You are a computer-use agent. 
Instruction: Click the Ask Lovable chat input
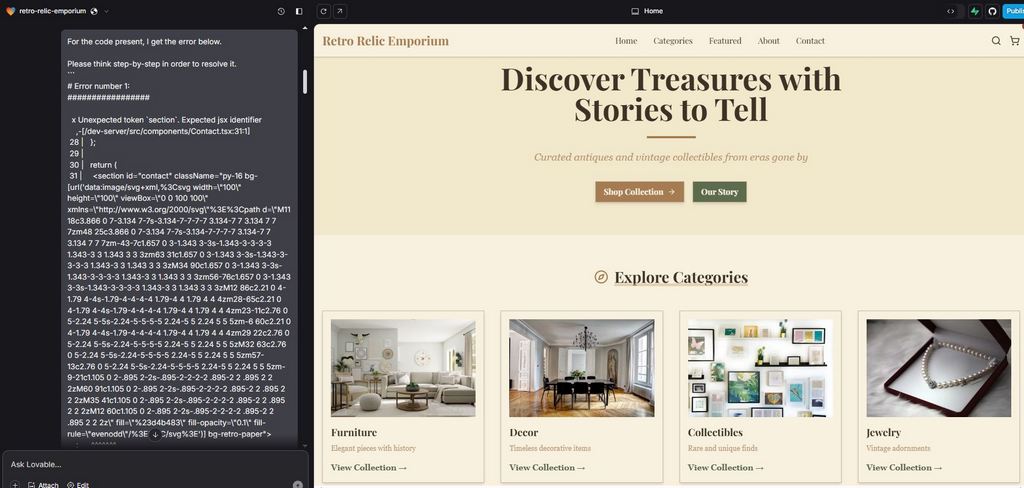(155, 464)
